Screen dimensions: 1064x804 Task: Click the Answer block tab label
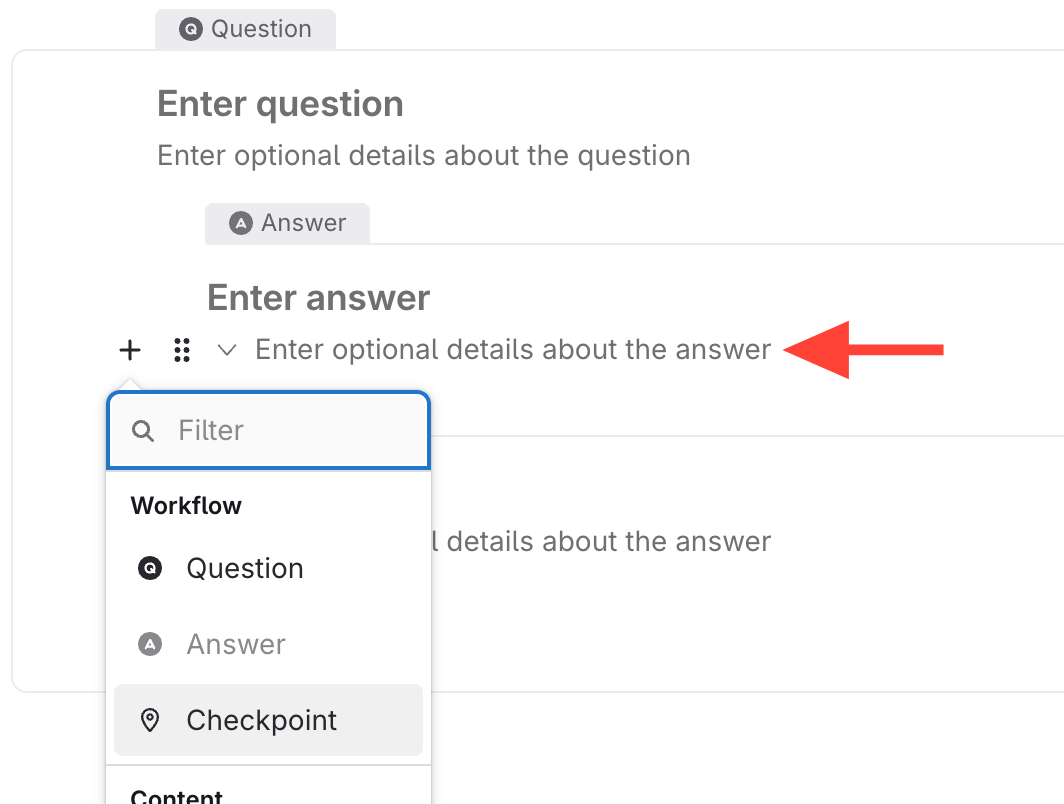(303, 223)
